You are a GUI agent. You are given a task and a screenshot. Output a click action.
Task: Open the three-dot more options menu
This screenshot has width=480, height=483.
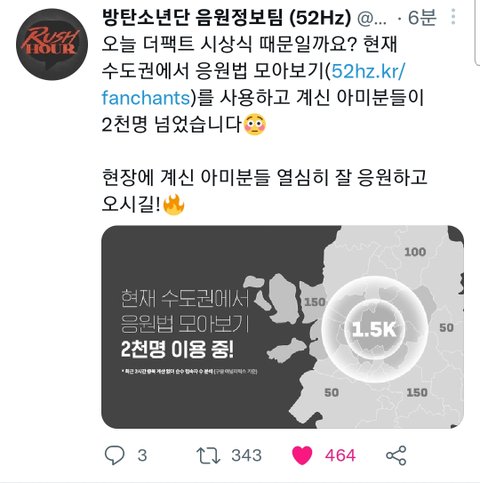tap(453, 17)
